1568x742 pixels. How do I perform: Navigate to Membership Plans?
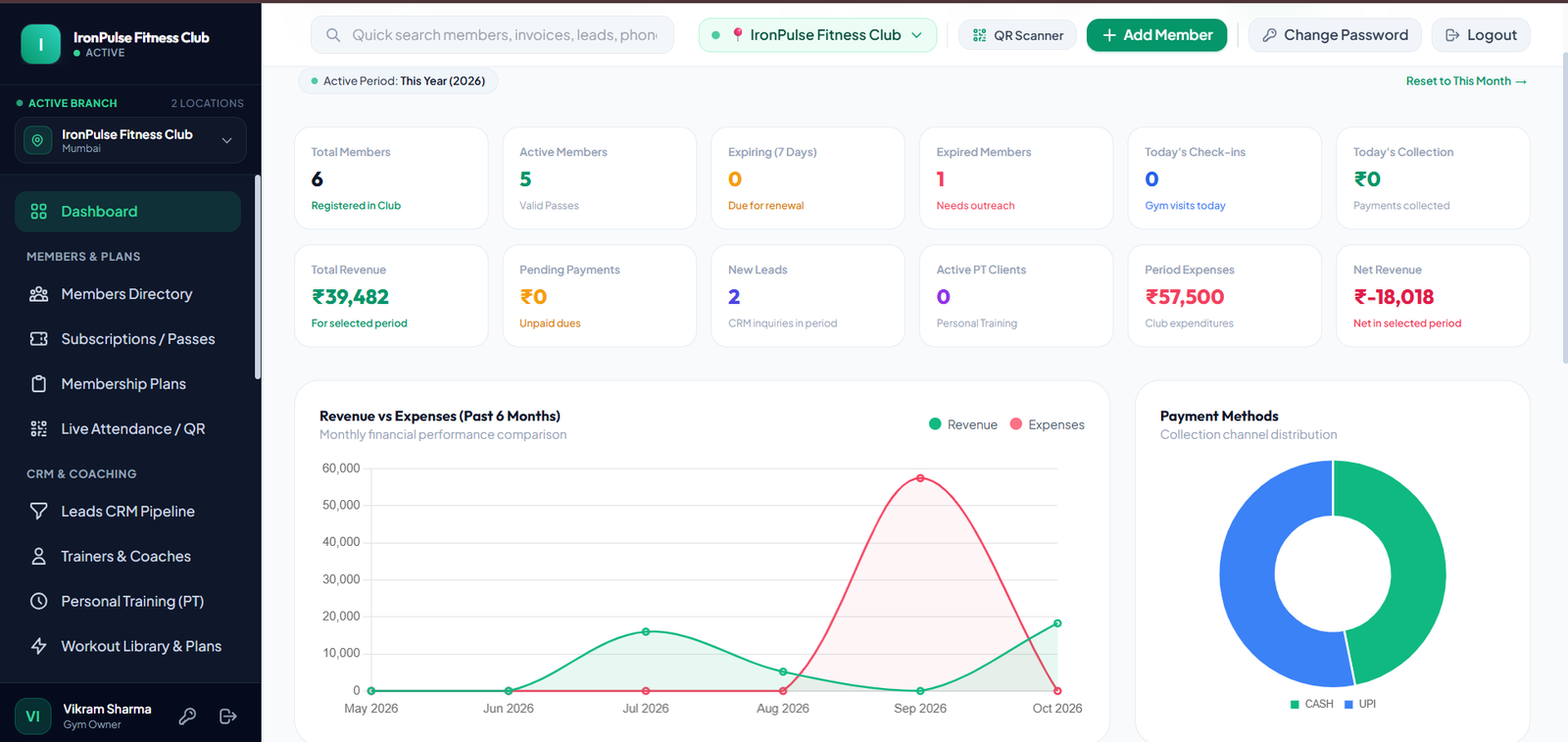127,384
